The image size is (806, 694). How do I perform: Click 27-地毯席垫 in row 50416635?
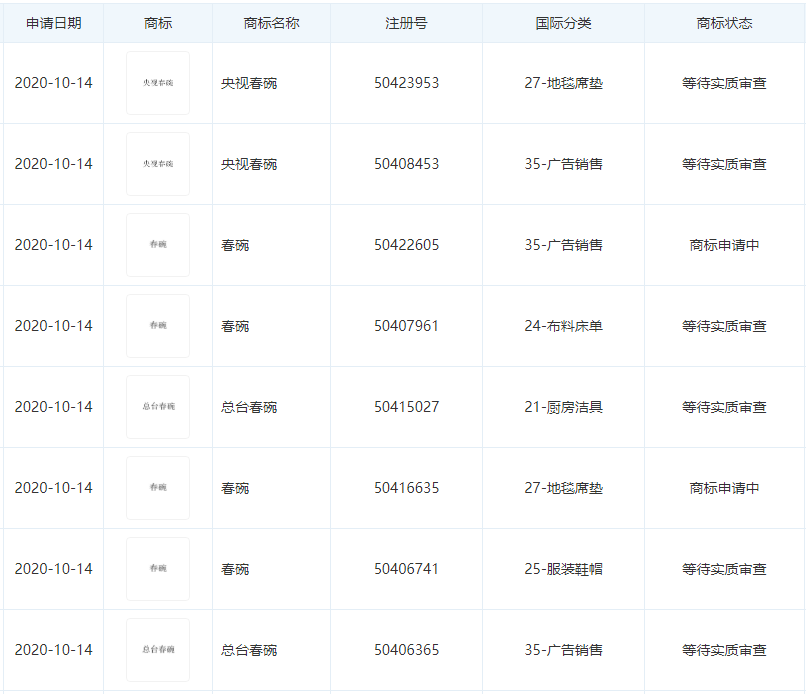(563, 488)
